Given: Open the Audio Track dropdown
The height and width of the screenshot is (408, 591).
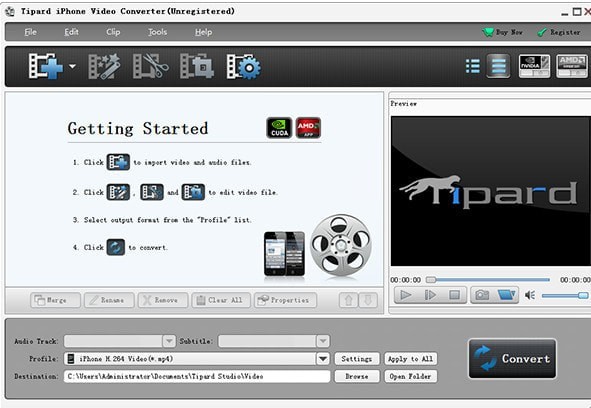Looking at the screenshot, I should [x=169, y=341].
